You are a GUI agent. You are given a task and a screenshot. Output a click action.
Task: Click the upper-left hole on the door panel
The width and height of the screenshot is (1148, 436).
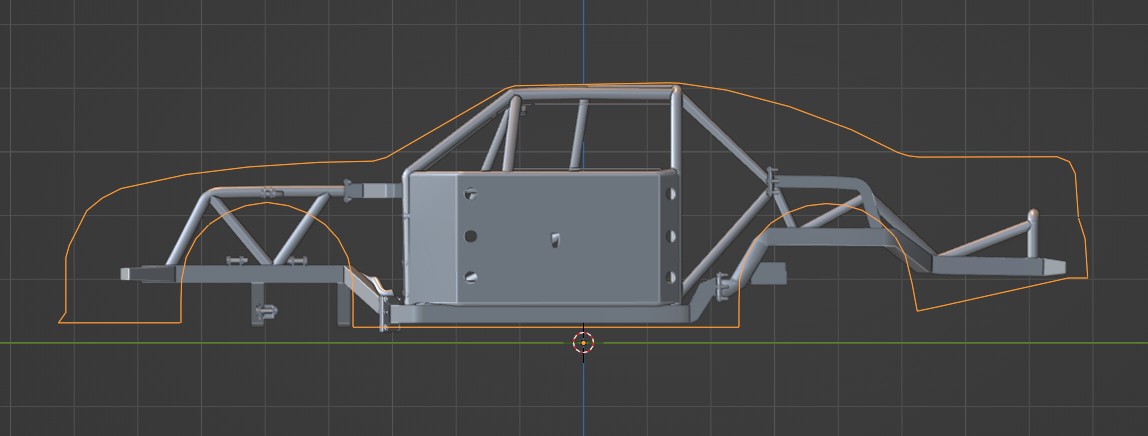pyautogui.click(x=471, y=195)
